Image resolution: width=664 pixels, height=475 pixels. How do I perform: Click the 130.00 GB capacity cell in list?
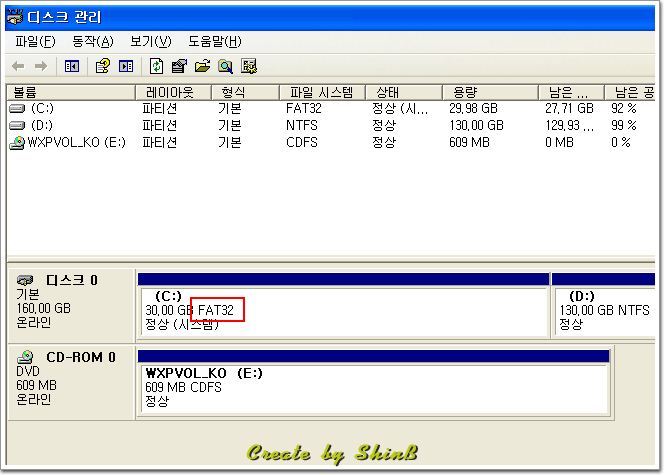[x=476, y=125]
